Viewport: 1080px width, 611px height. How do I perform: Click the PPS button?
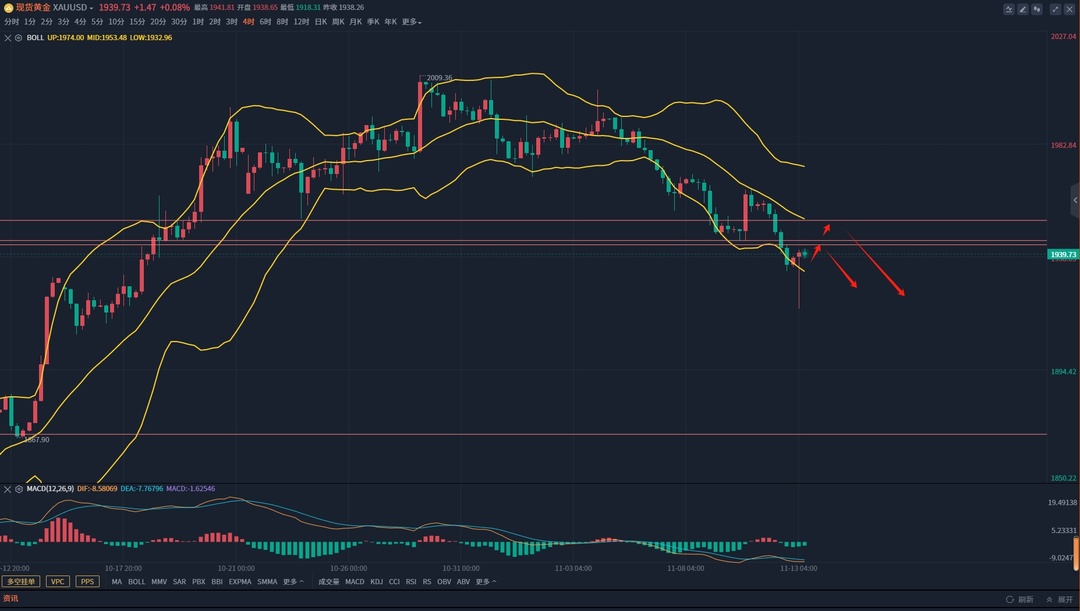click(87, 582)
